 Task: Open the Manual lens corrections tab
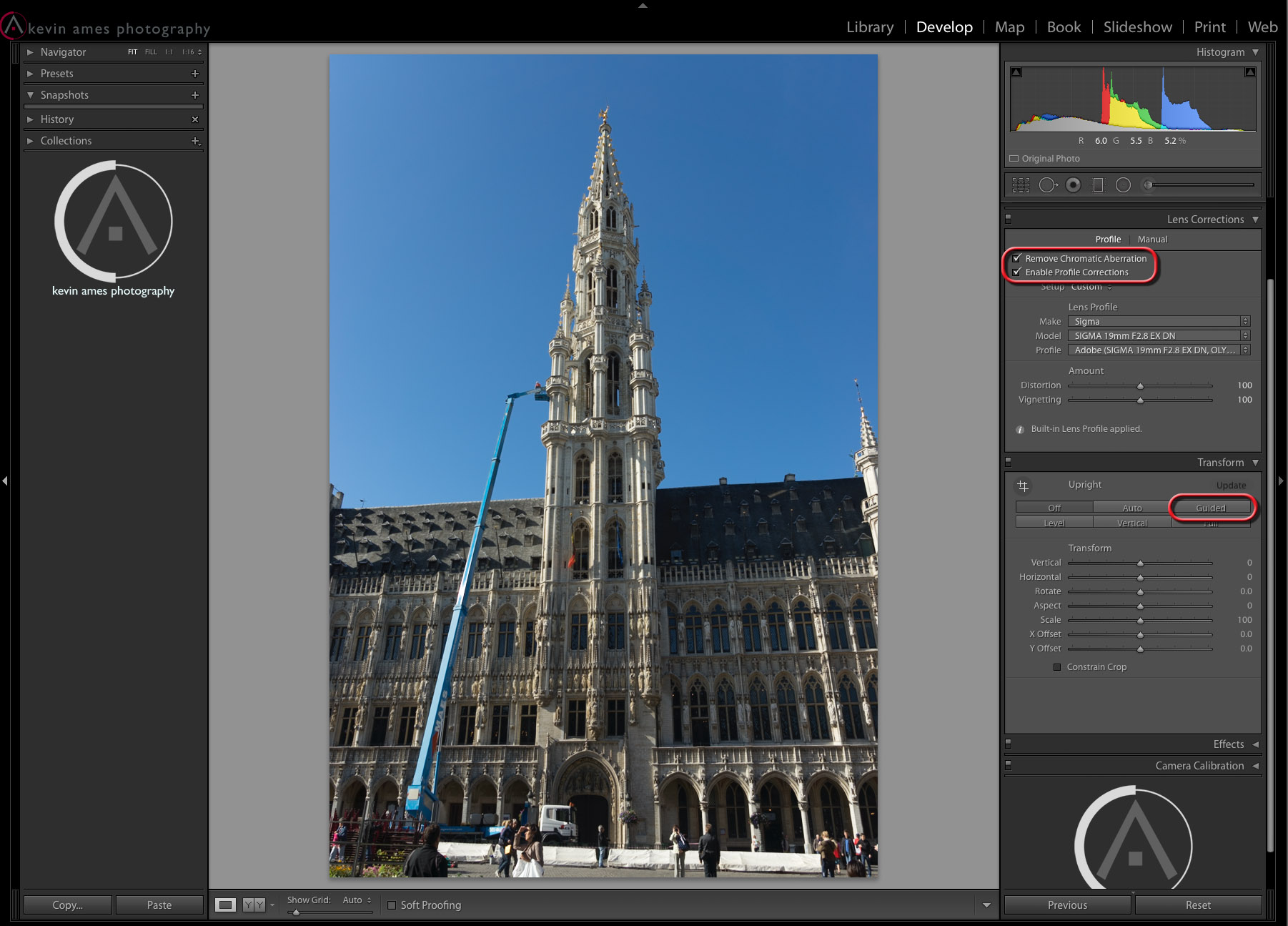click(1152, 240)
